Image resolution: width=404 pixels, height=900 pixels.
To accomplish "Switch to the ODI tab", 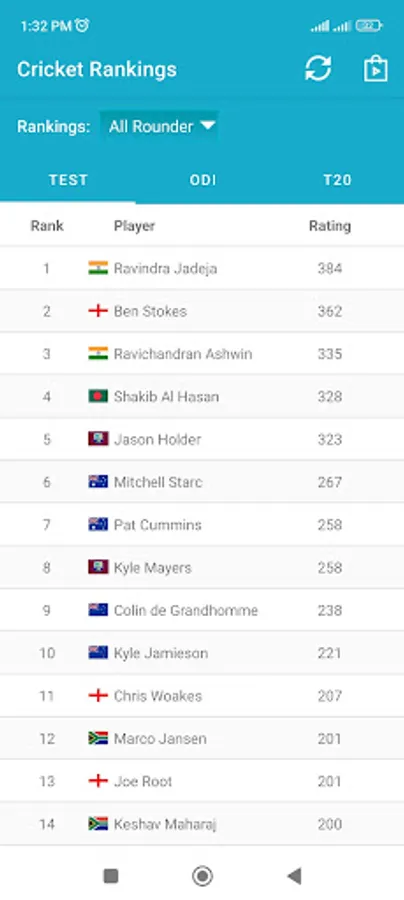I will click(203, 180).
